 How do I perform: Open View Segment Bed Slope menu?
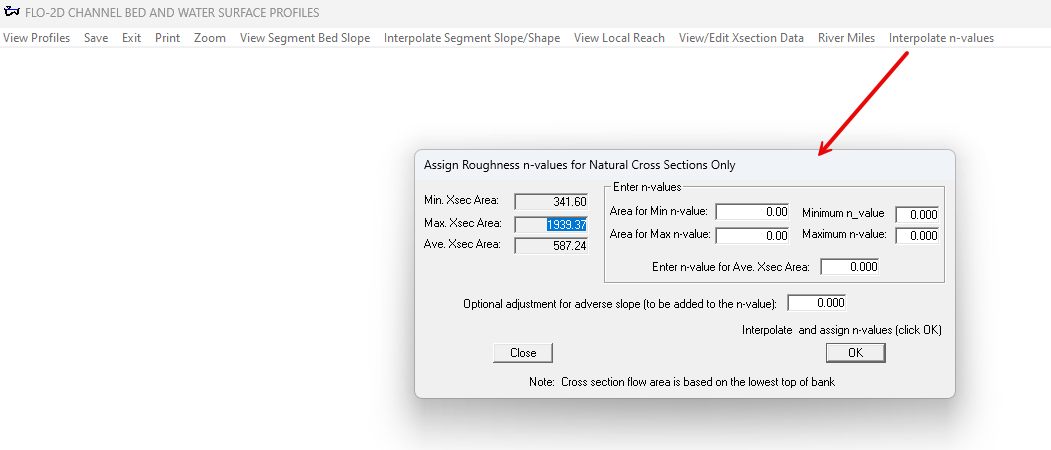[x=305, y=38]
